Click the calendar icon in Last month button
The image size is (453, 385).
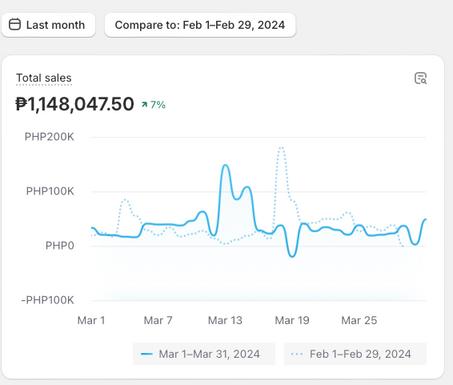15,24
